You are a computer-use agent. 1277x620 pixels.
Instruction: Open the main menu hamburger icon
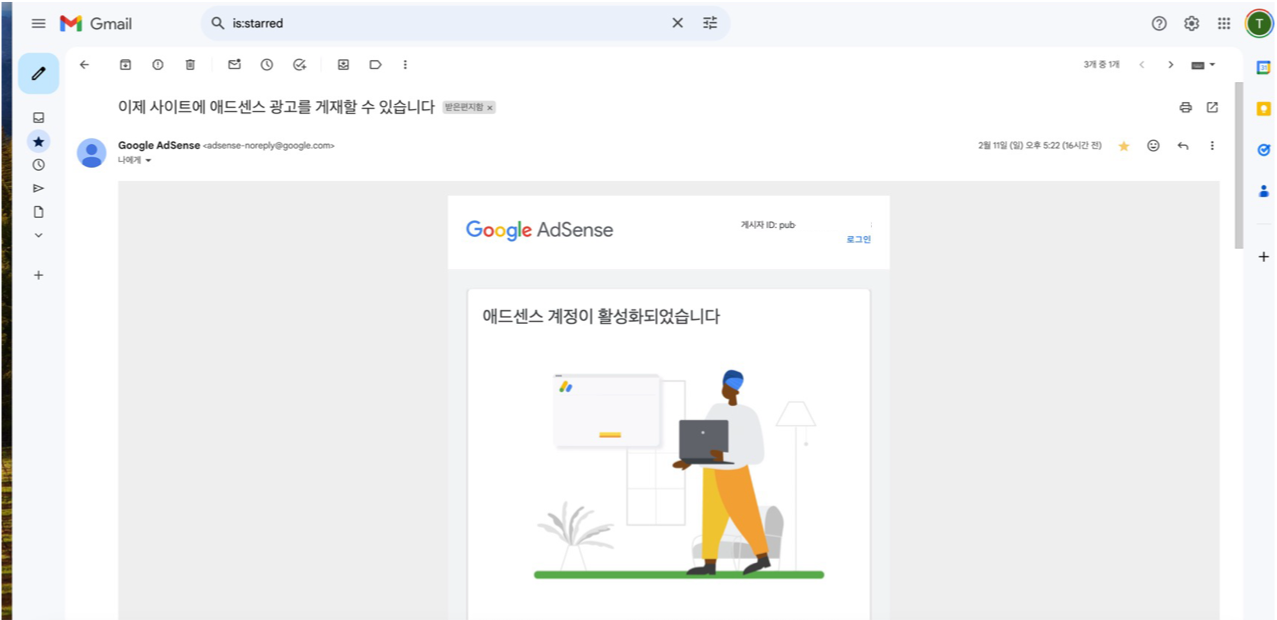tap(39, 23)
